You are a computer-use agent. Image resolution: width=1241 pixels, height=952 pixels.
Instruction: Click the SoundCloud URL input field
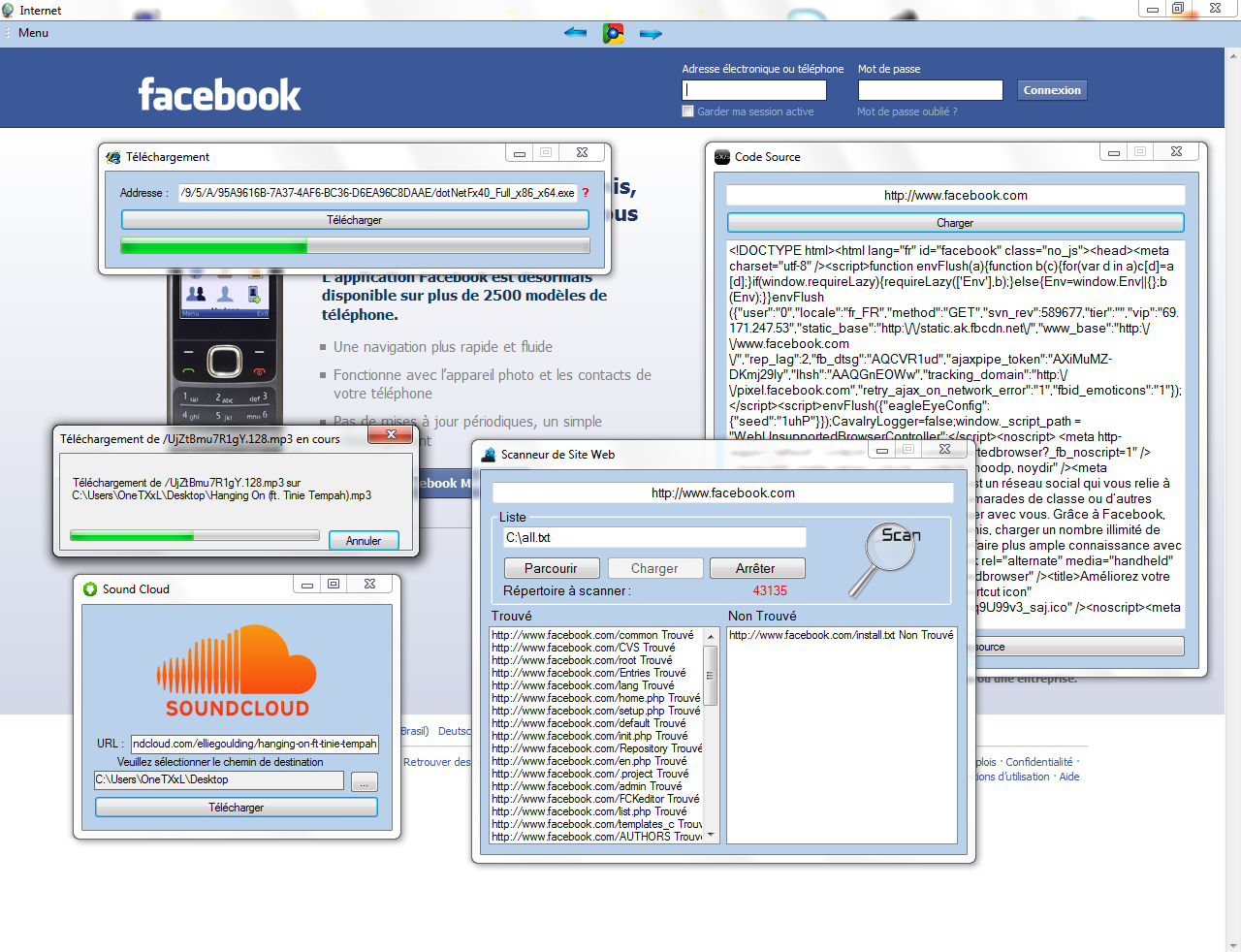pyautogui.click(x=254, y=744)
